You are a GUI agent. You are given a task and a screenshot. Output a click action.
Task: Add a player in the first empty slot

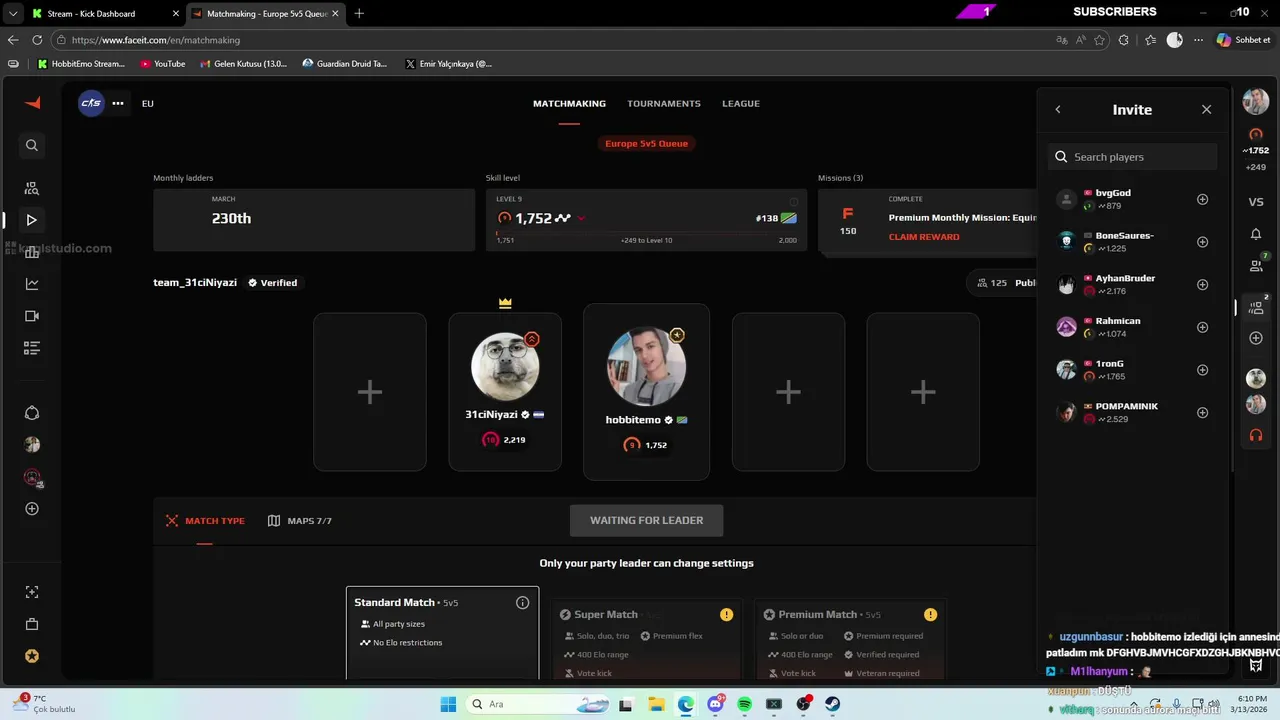(370, 392)
